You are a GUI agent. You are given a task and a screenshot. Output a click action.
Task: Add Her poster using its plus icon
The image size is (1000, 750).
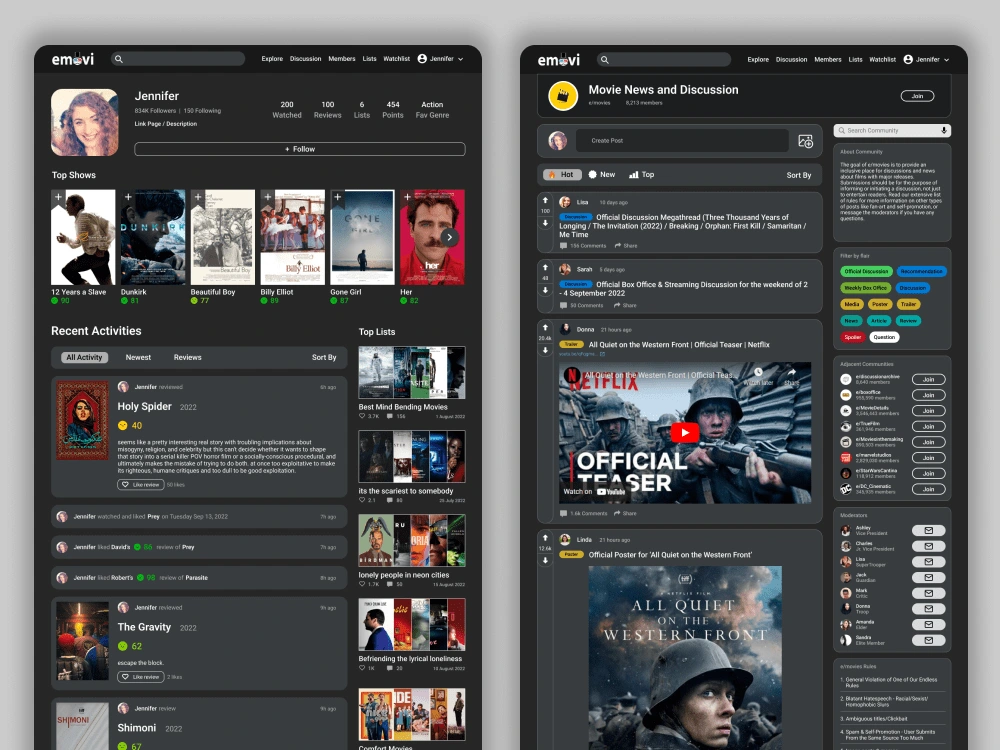point(408,197)
